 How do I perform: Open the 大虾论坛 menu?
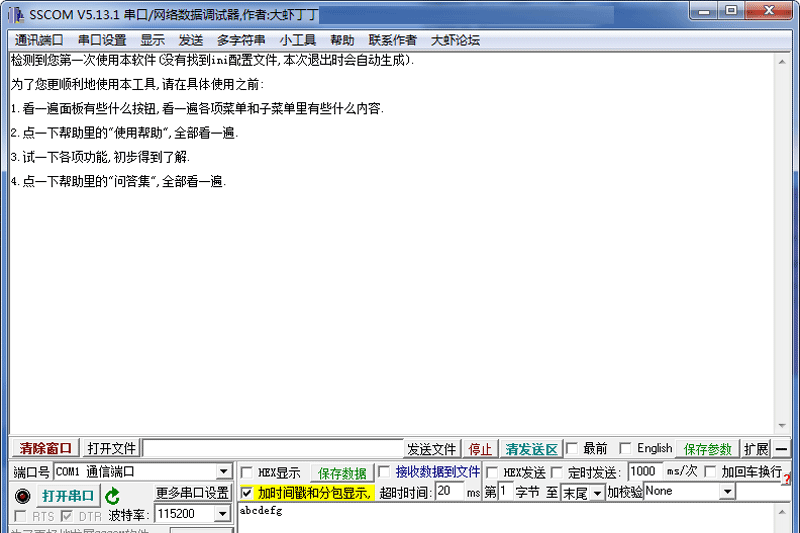(455, 40)
